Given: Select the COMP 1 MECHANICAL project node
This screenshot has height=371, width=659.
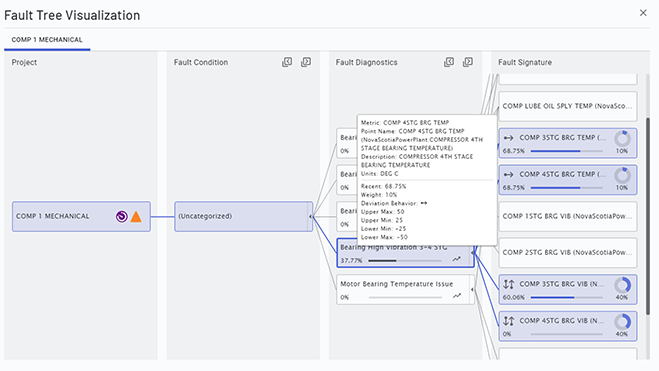Looking at the screenshot, I should 81,216.
